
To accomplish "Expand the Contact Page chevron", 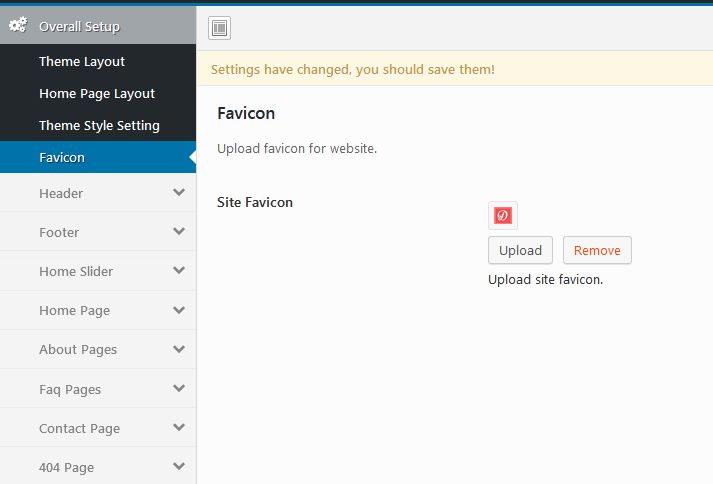I will coord(179,428).
